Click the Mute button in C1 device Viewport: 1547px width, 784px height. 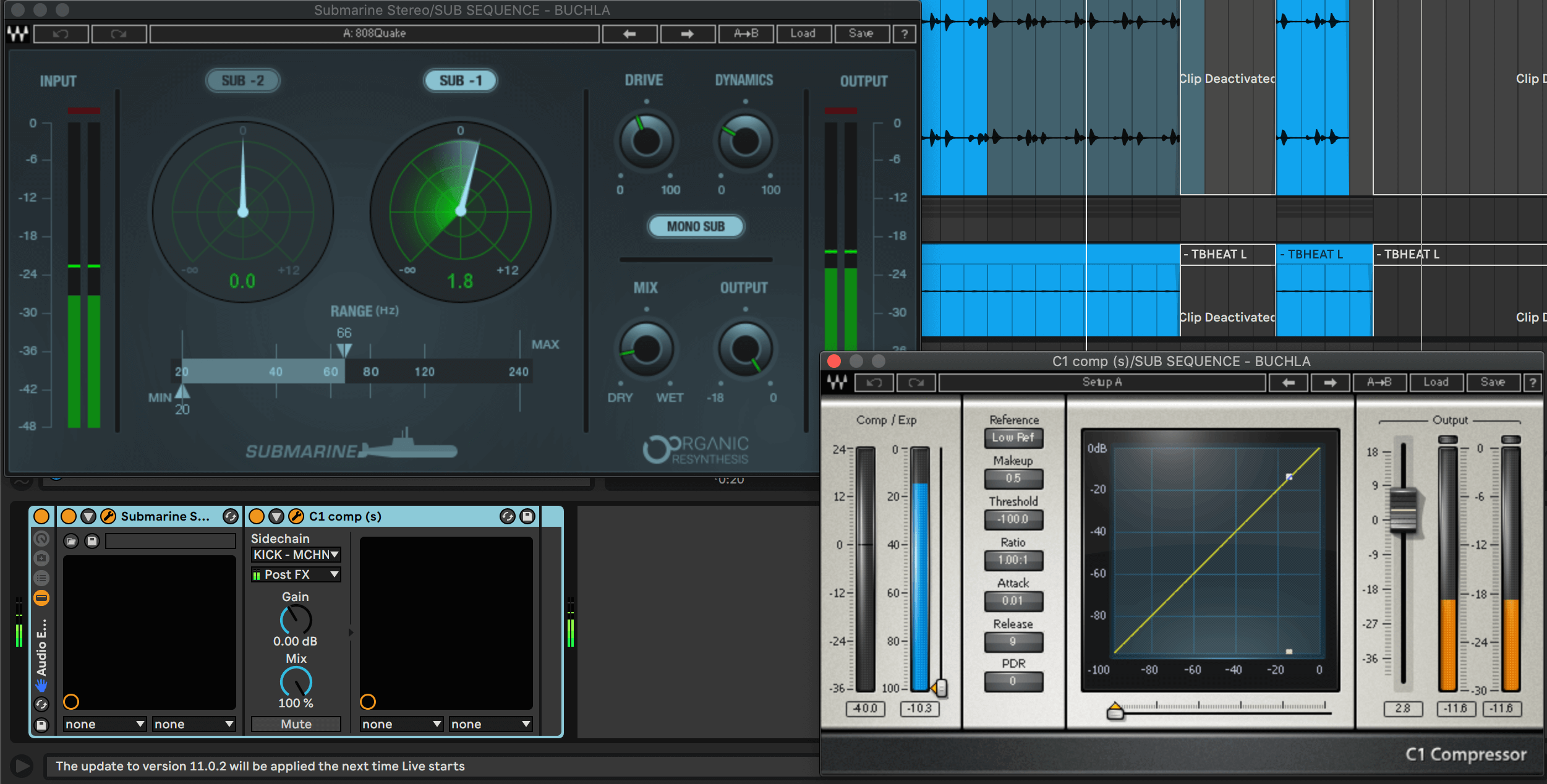pyautogui.click(x=296, y=724)
